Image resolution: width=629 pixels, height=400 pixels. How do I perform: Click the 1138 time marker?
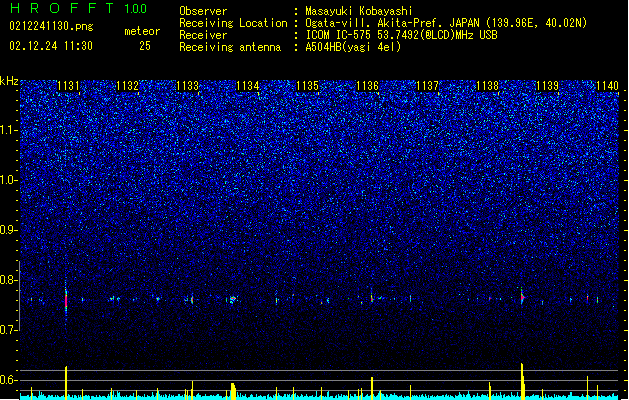[487, 85]
